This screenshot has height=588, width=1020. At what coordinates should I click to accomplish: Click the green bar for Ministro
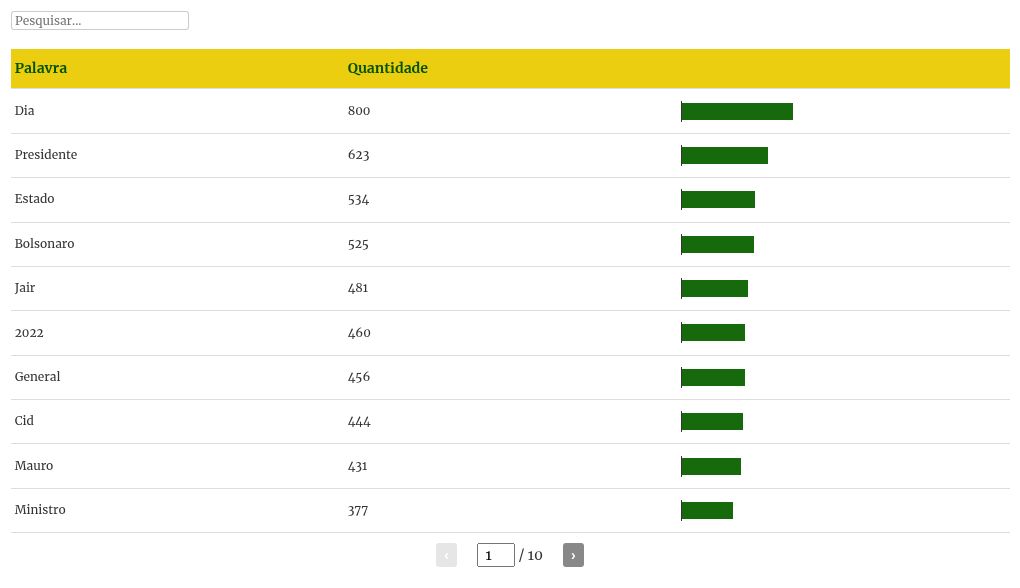tap(707, 510)
